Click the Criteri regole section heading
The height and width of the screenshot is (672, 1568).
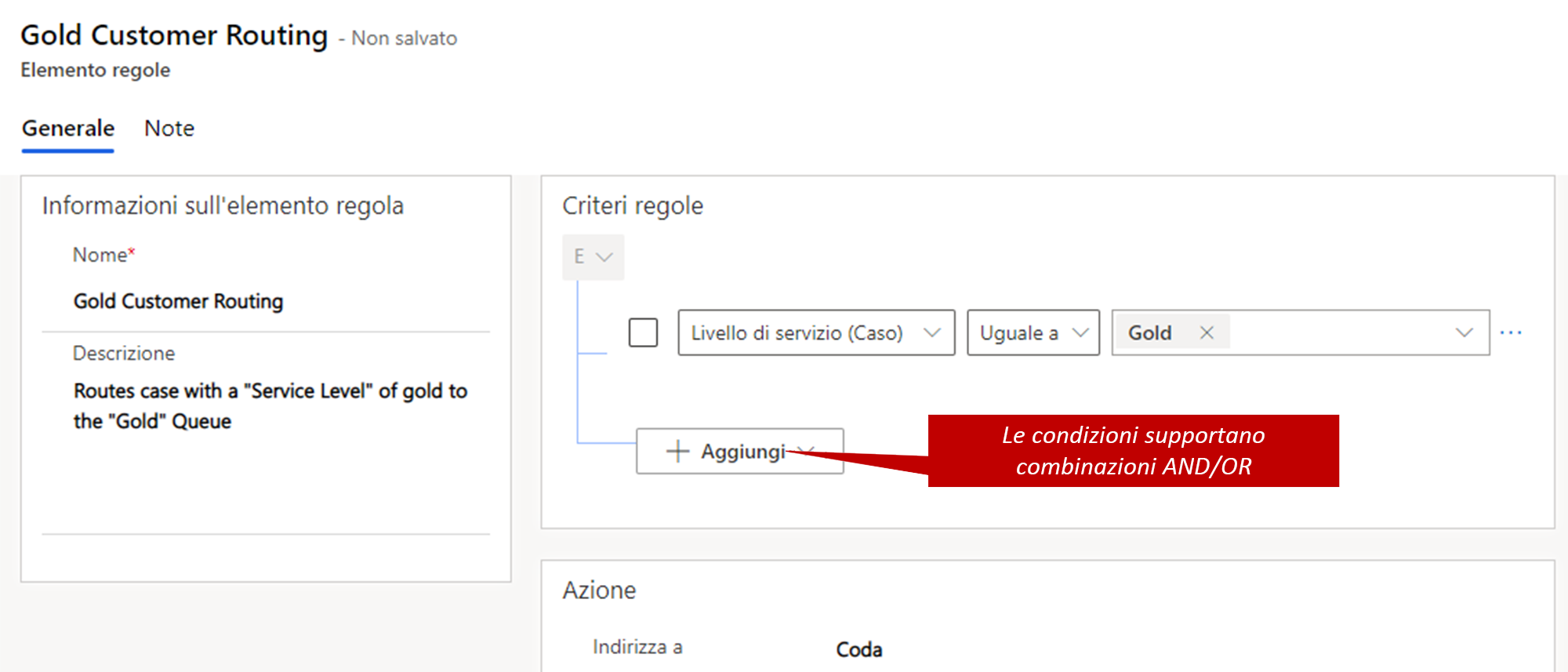(x=633, y=205)
